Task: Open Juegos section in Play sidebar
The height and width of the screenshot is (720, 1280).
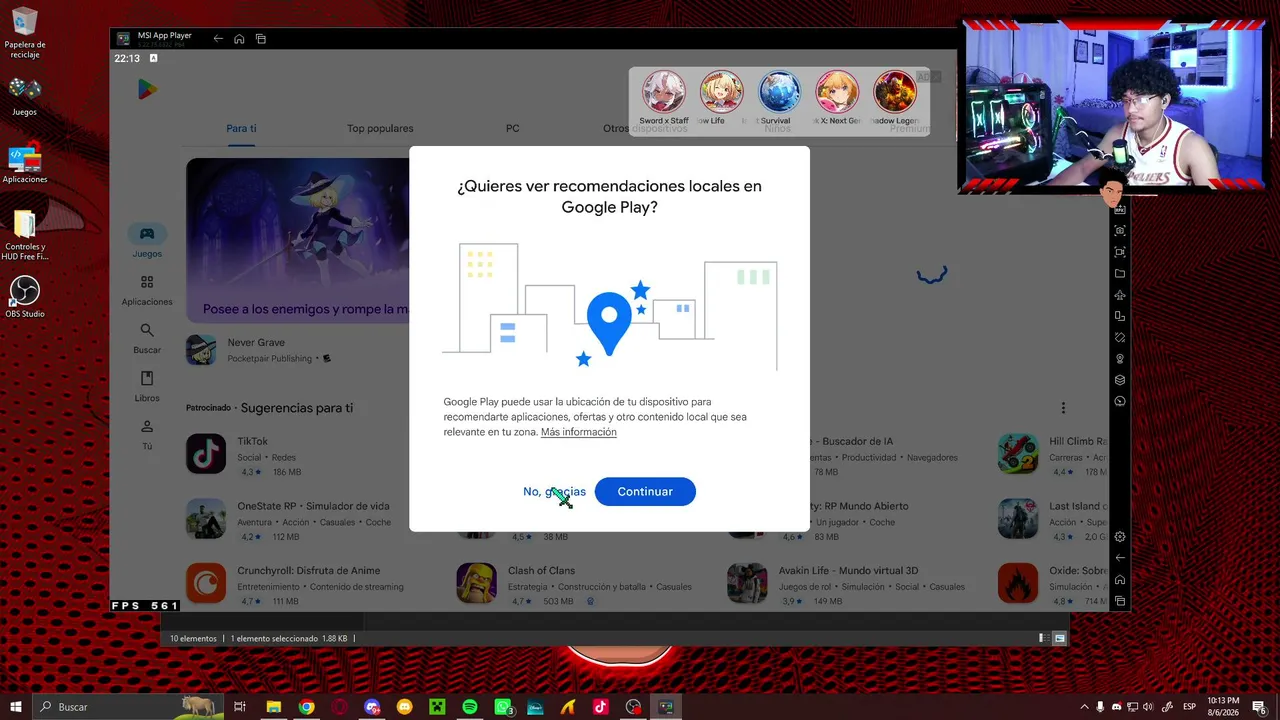Action: tap(147, 241)
